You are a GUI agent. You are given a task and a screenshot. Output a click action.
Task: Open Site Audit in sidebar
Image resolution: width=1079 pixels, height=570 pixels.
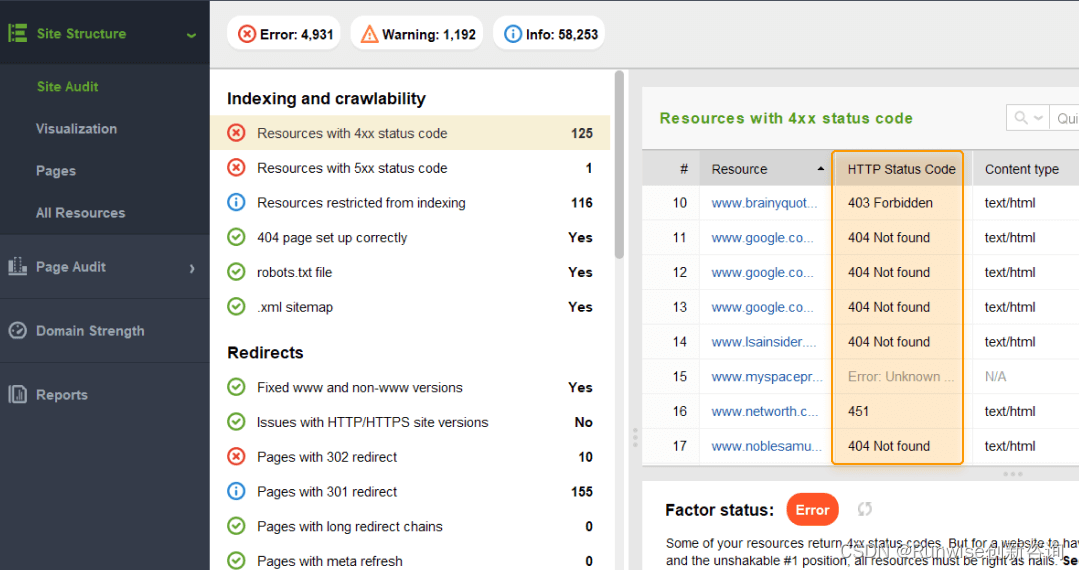[67, 87]
